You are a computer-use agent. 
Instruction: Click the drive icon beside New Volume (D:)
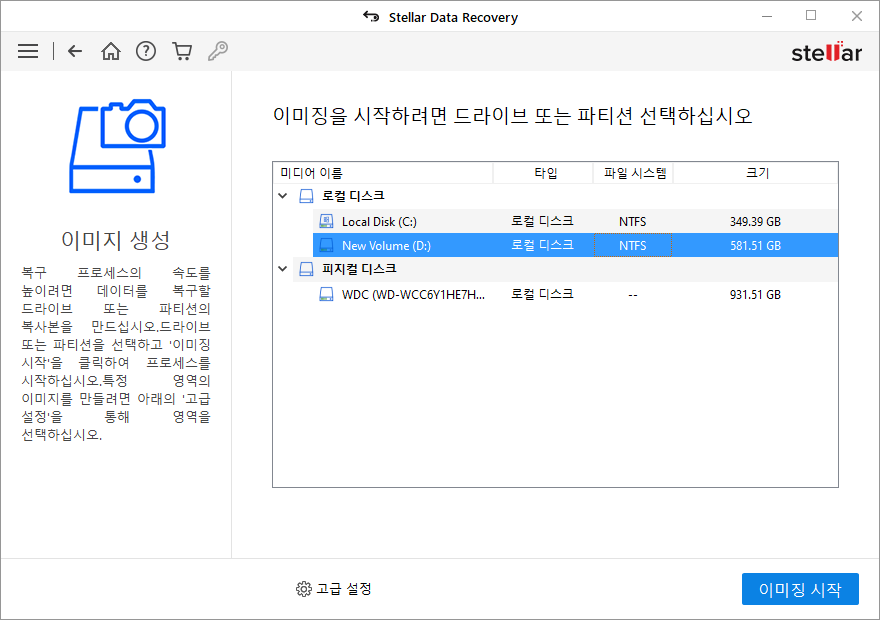point(326,245)
